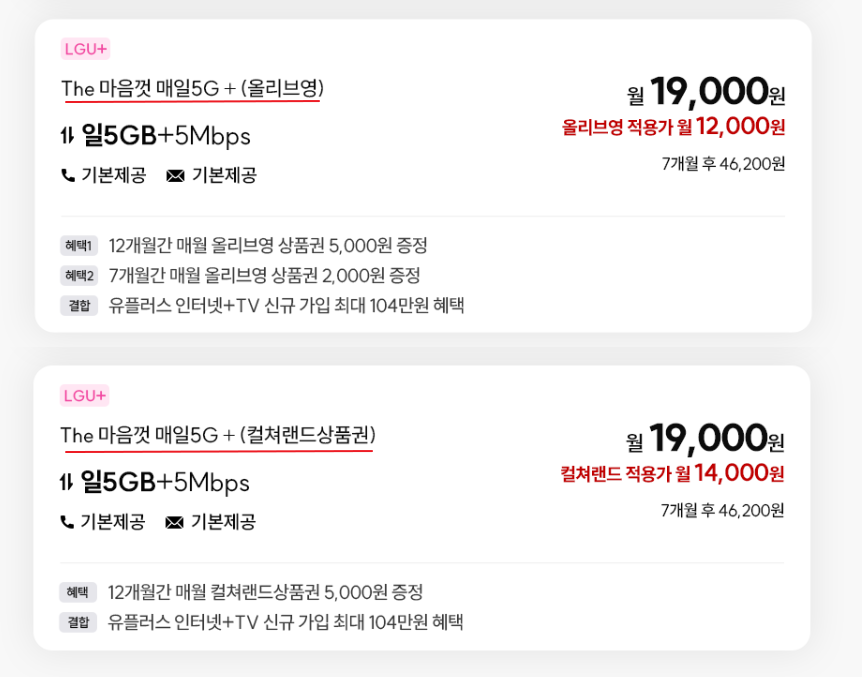Click the 혜택 badge in the Culture Land card
This screenshot has height=677, width=863.
tap(76, 592)
